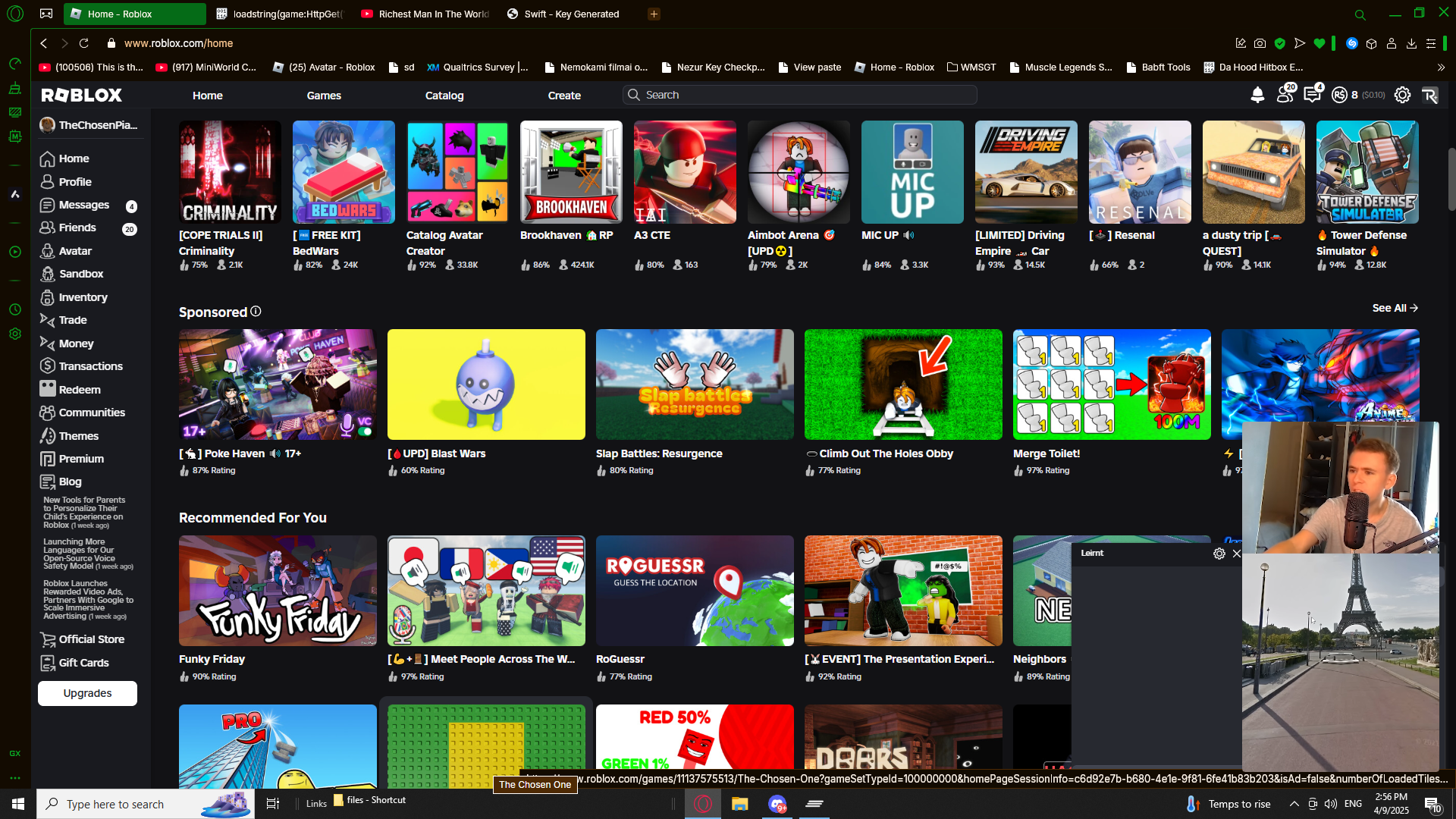Open Windows Start menu
The width and height of the screenshot is (1456, 819).
click(x=18, y=804)
